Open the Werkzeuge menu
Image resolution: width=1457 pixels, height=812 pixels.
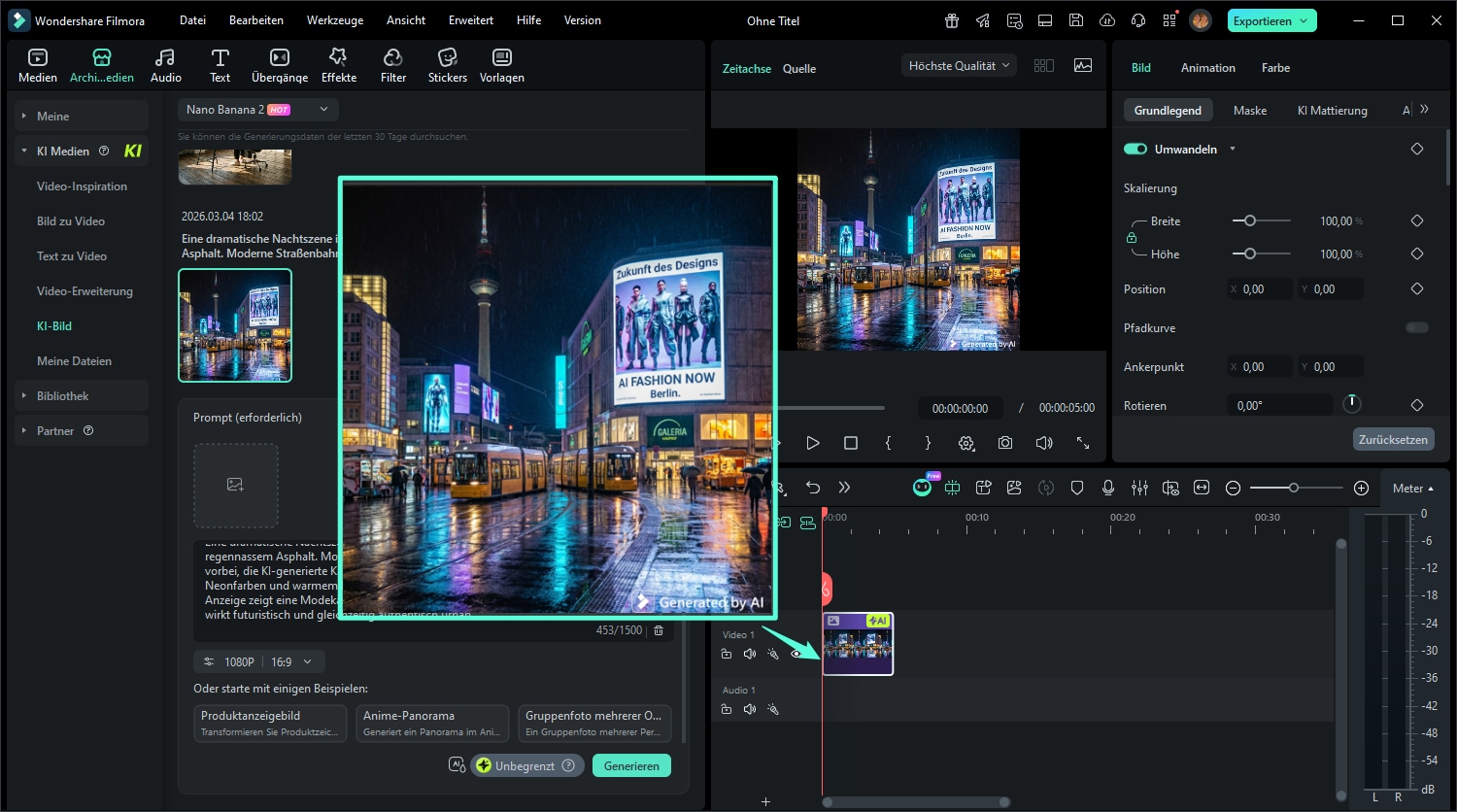(x=334, y=20)
